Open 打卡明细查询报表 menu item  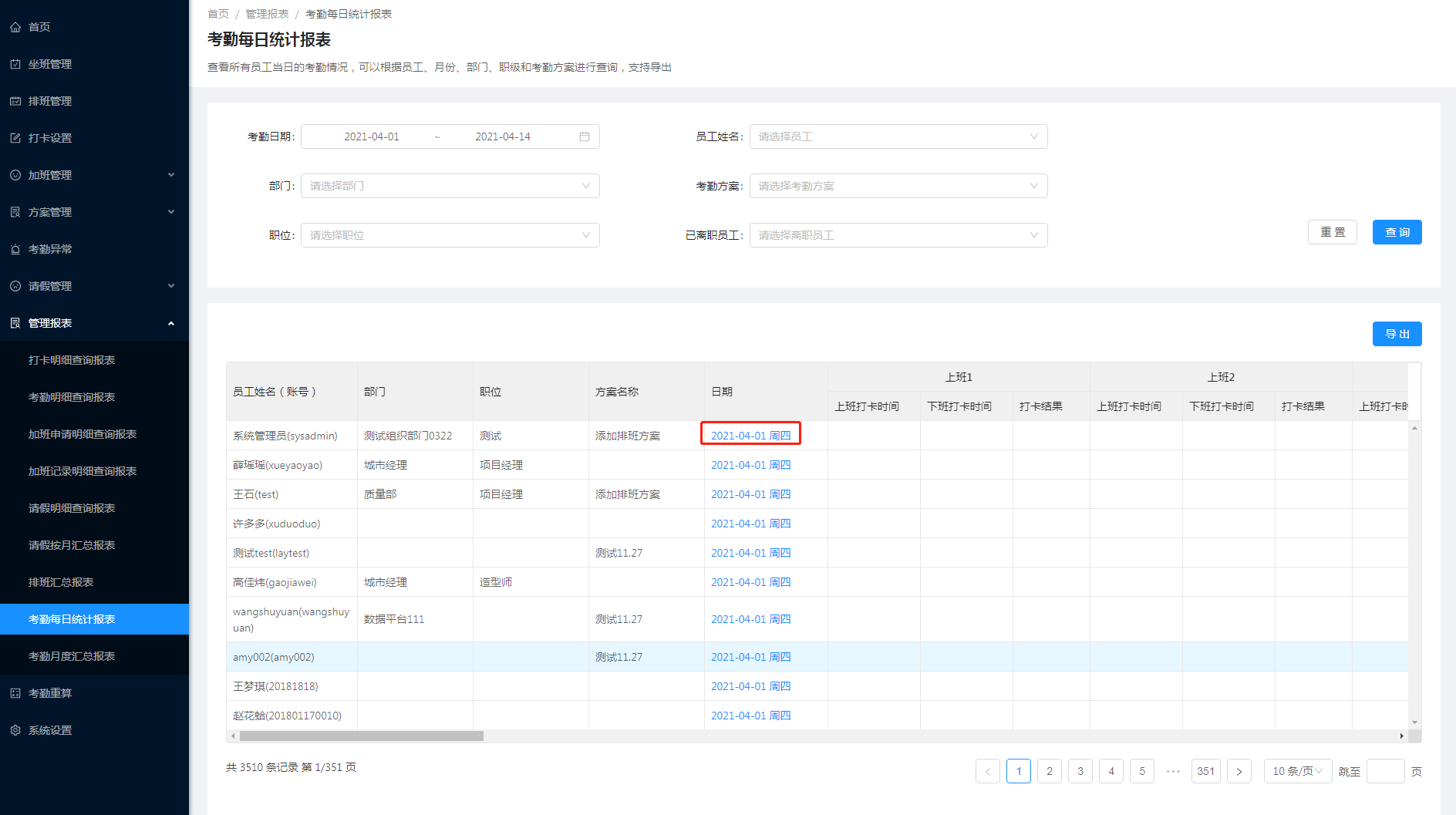94,360
